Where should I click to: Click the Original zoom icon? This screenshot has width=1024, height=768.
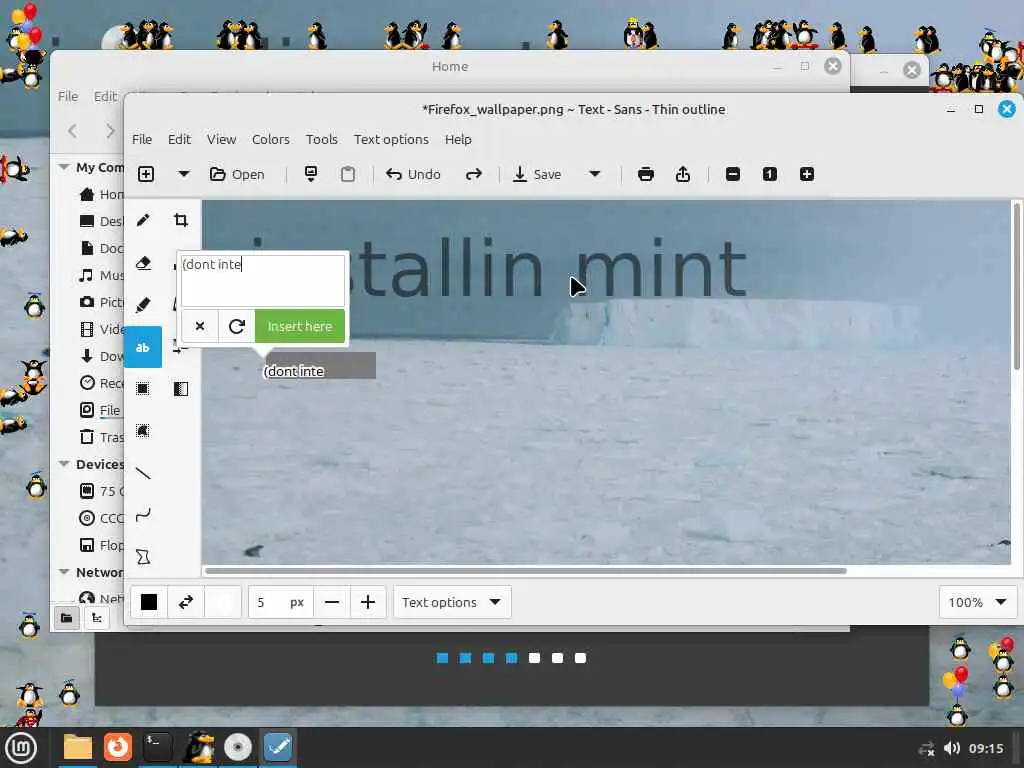[770, 174]
